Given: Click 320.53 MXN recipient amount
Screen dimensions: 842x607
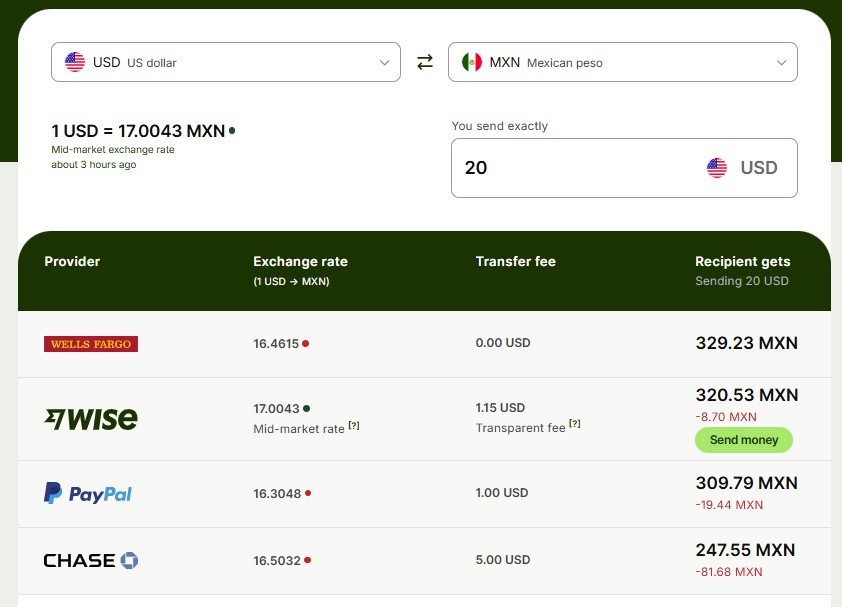Looking at the screenshot, I should pyautogui.click(x=747, y=395).
